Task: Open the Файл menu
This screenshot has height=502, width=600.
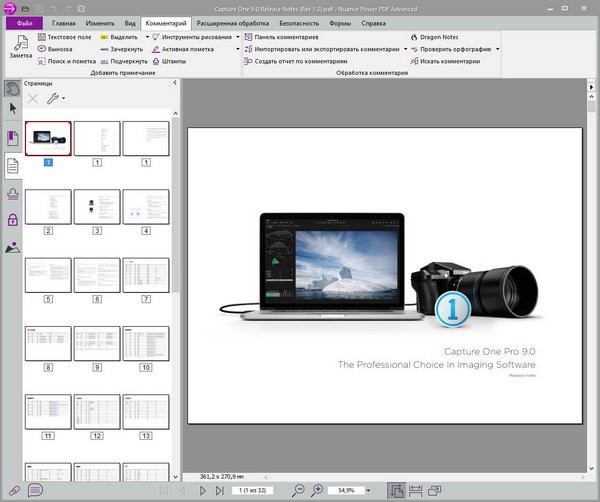Action: [26, 21]
